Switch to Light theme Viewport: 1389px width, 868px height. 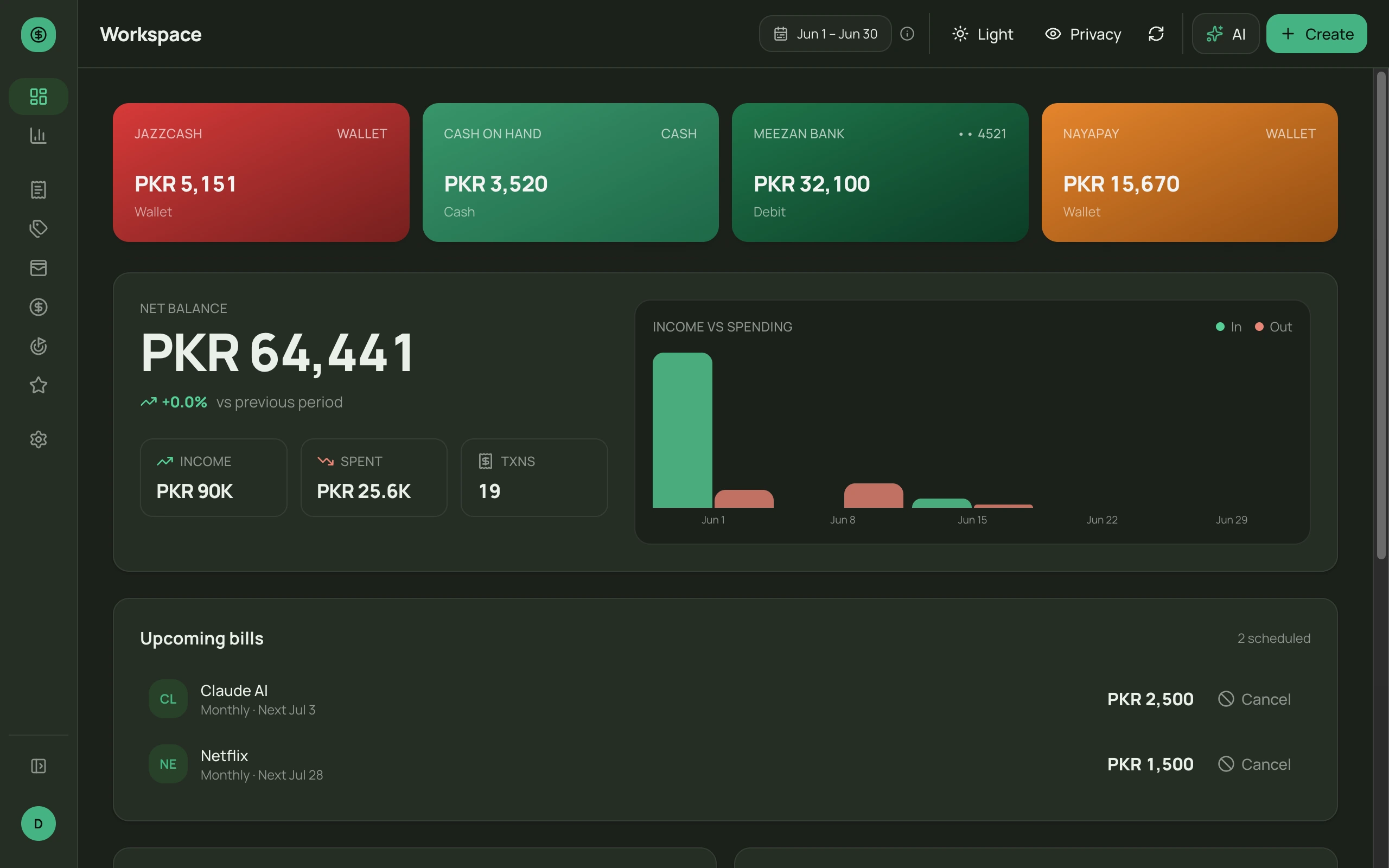click(x=983, y=34)
